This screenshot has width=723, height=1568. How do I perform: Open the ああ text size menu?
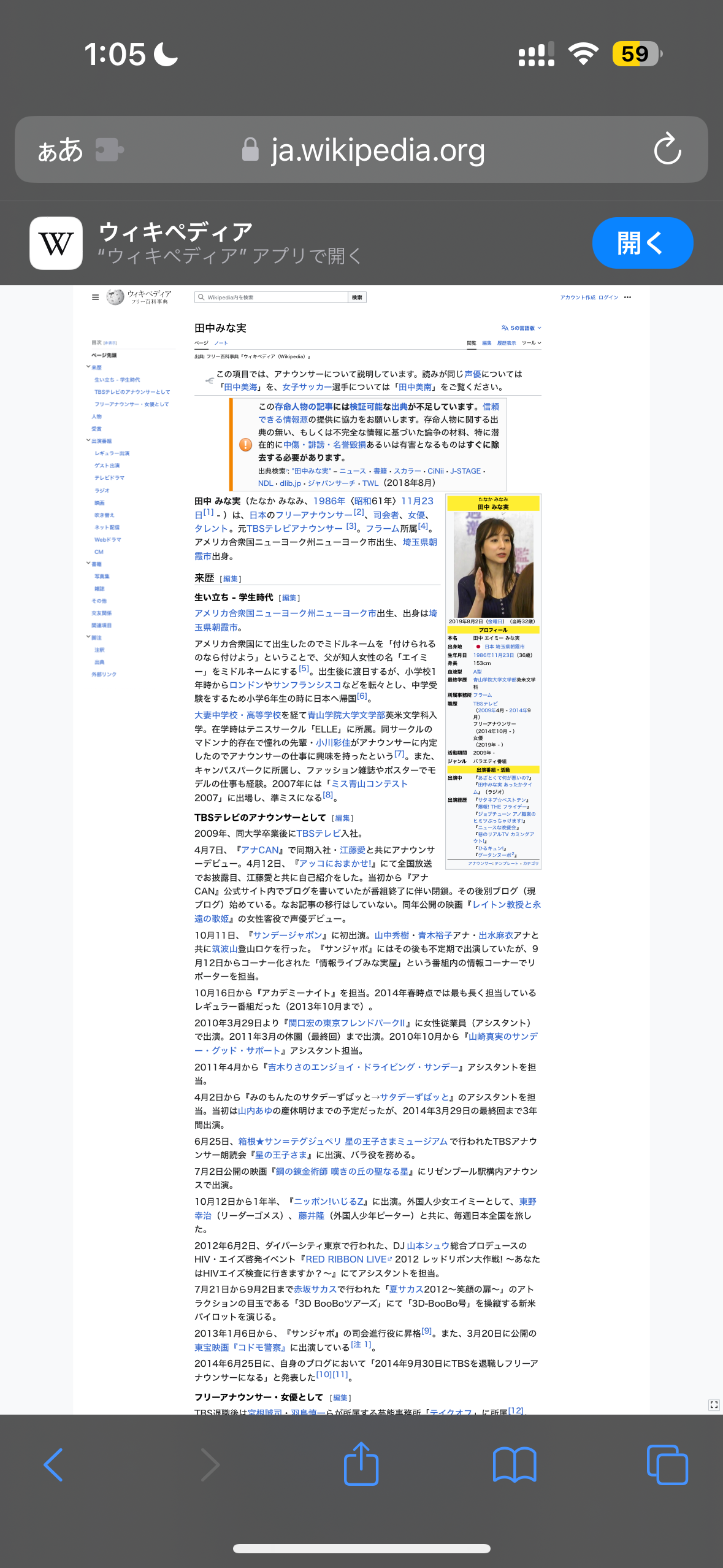[60, 150]
